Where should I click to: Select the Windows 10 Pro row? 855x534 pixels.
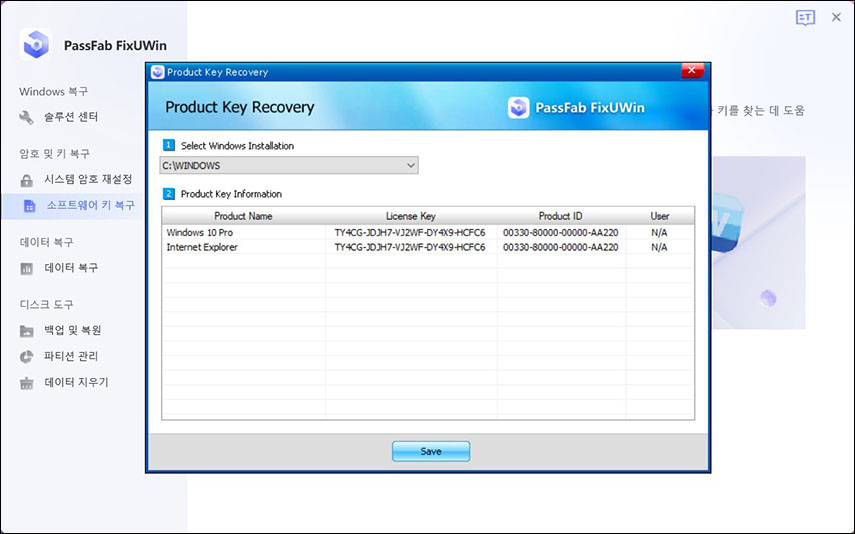(243, 232)
